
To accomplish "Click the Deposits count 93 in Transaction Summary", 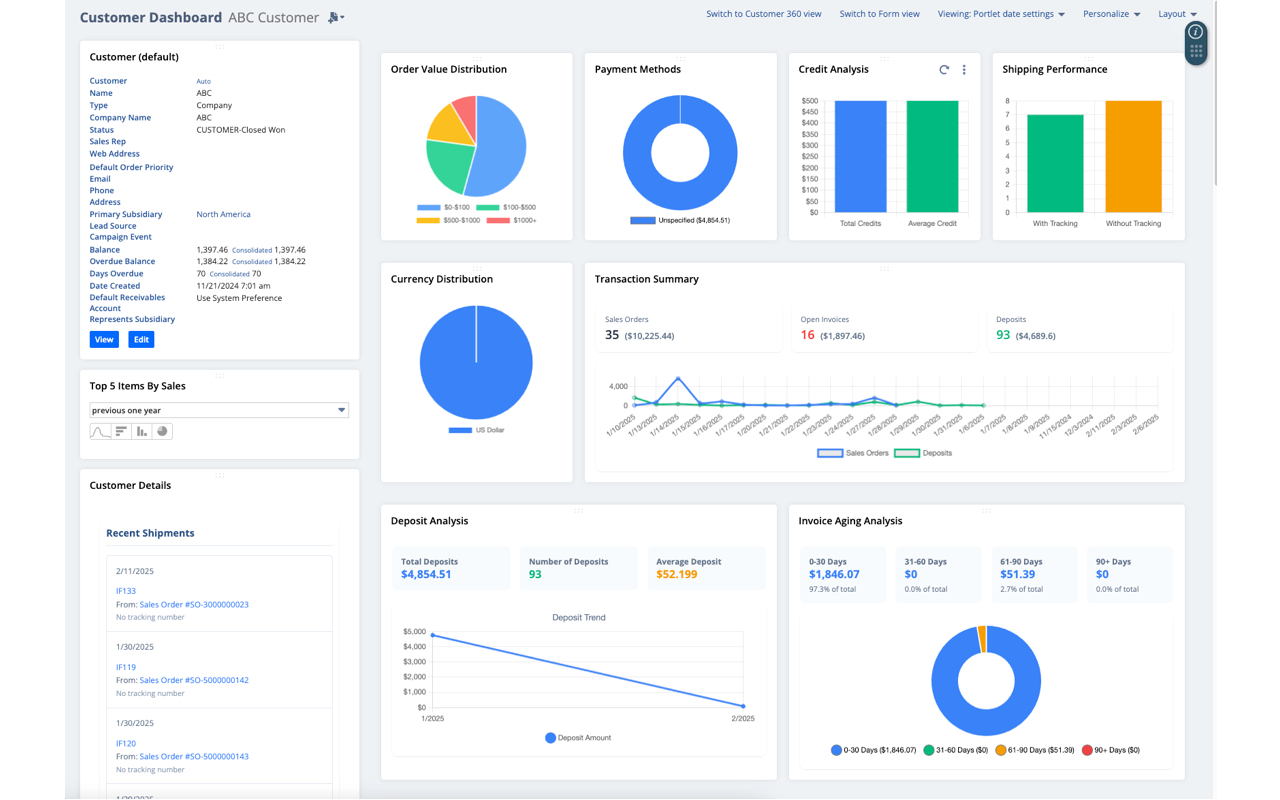I will coord(1003,335).
